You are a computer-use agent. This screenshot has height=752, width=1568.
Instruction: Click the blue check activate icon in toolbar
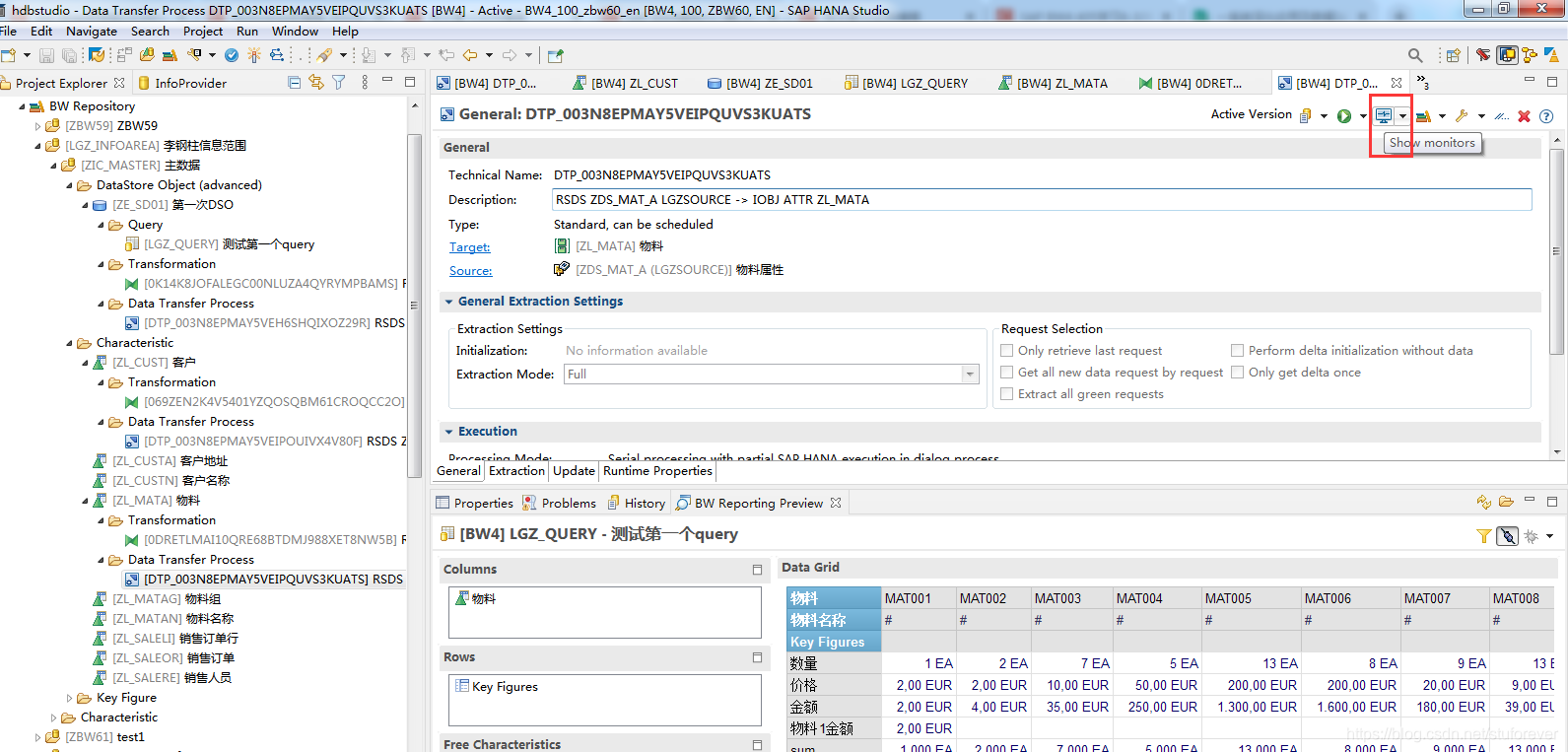[x=232, y=55]
